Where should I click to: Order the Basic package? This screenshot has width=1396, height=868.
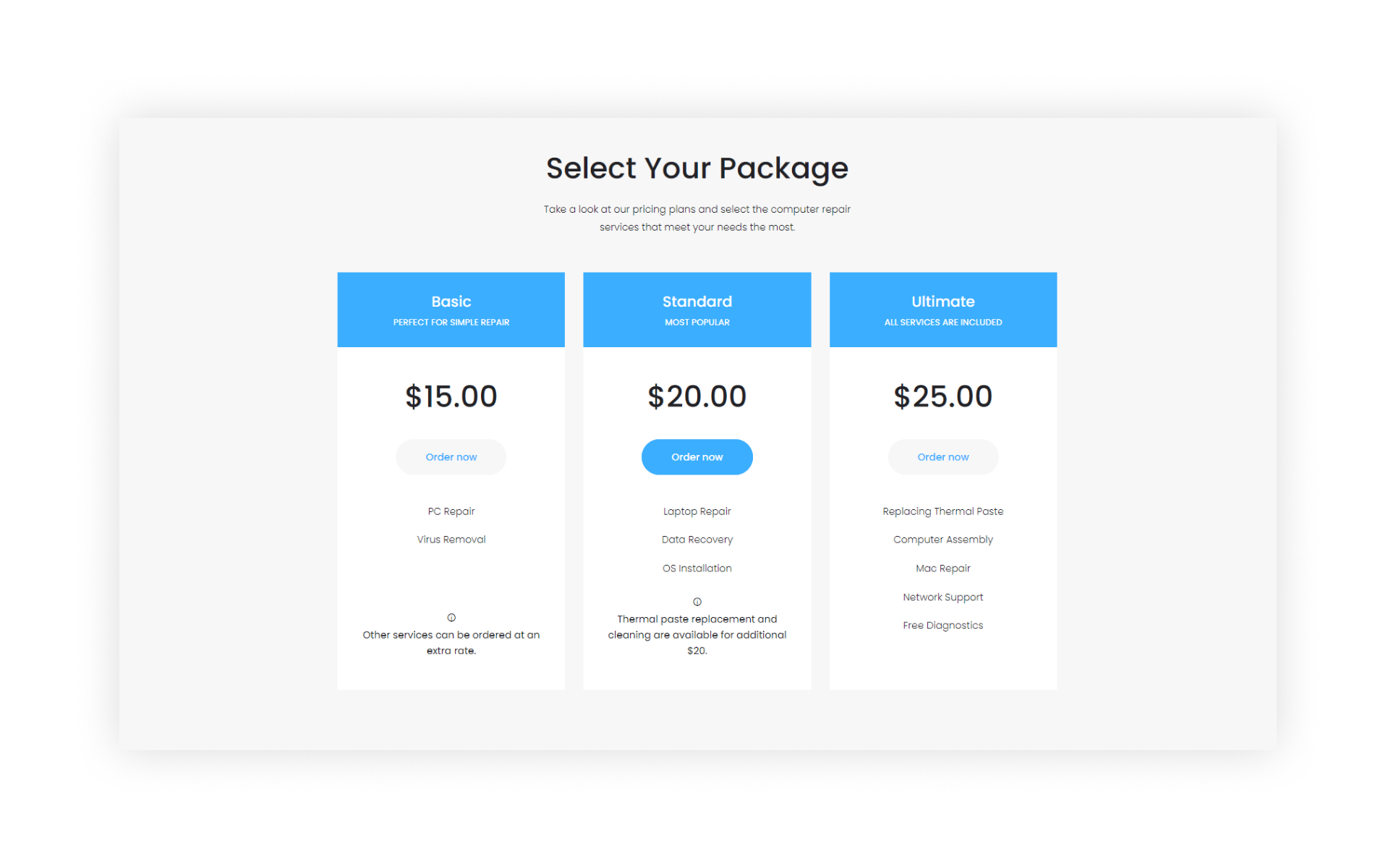tap(451, 457)
